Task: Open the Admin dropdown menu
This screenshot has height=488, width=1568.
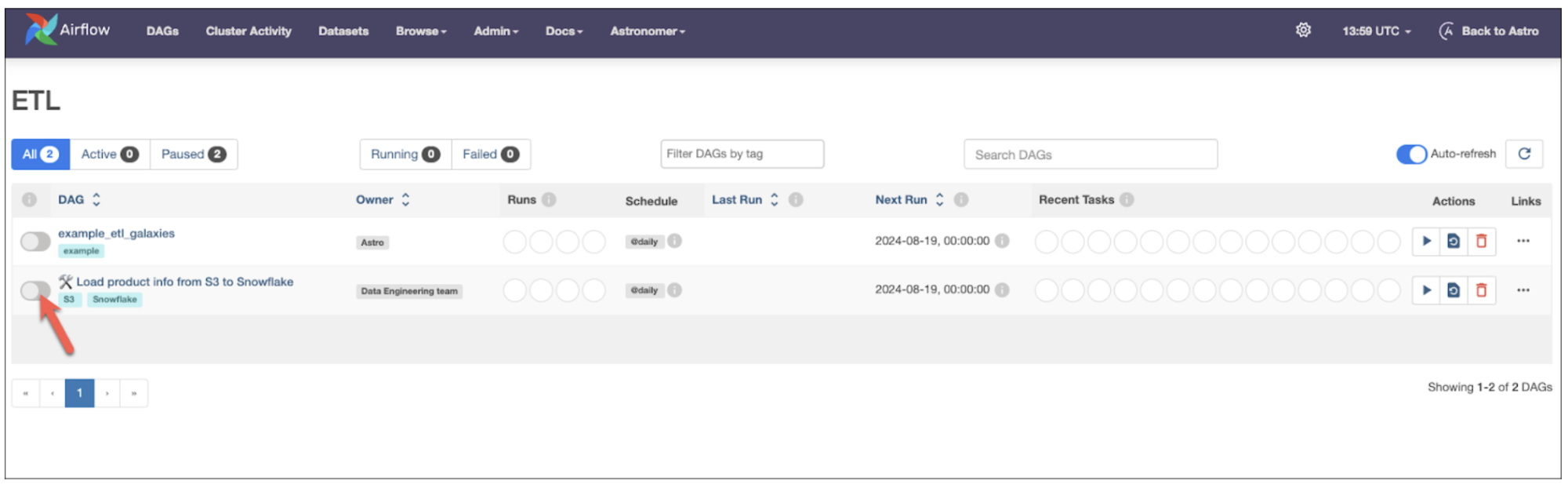Action: (495, 31)
